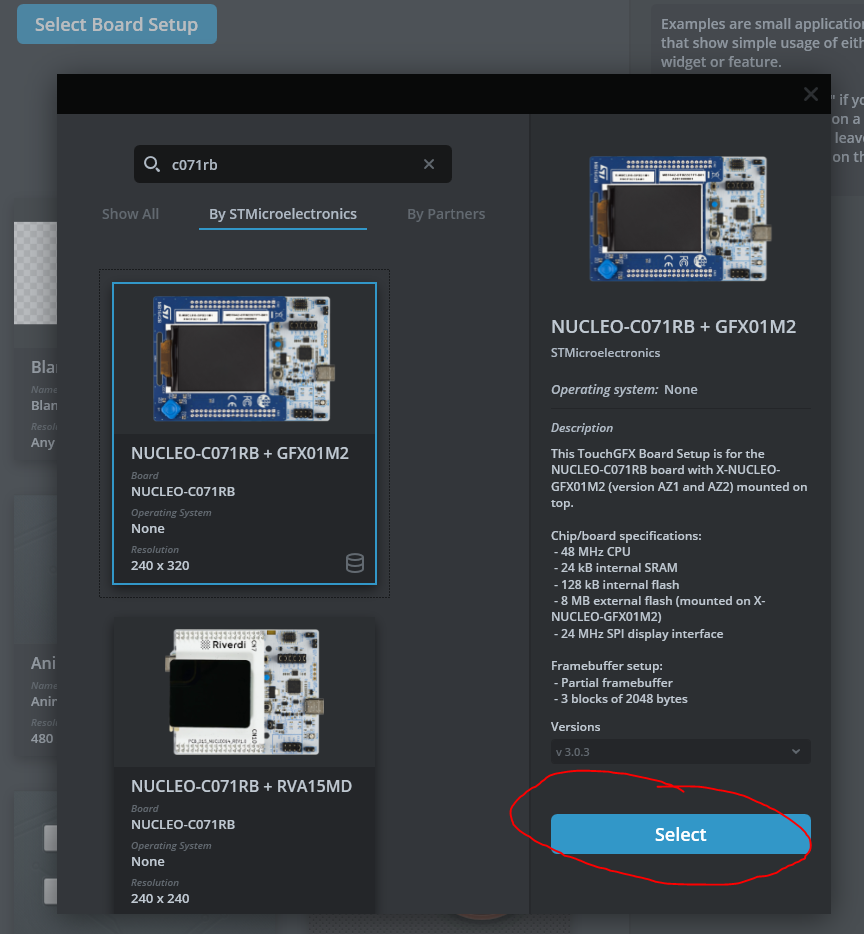Click the STMicroelectronics vendor text

[x=605, y=353]
